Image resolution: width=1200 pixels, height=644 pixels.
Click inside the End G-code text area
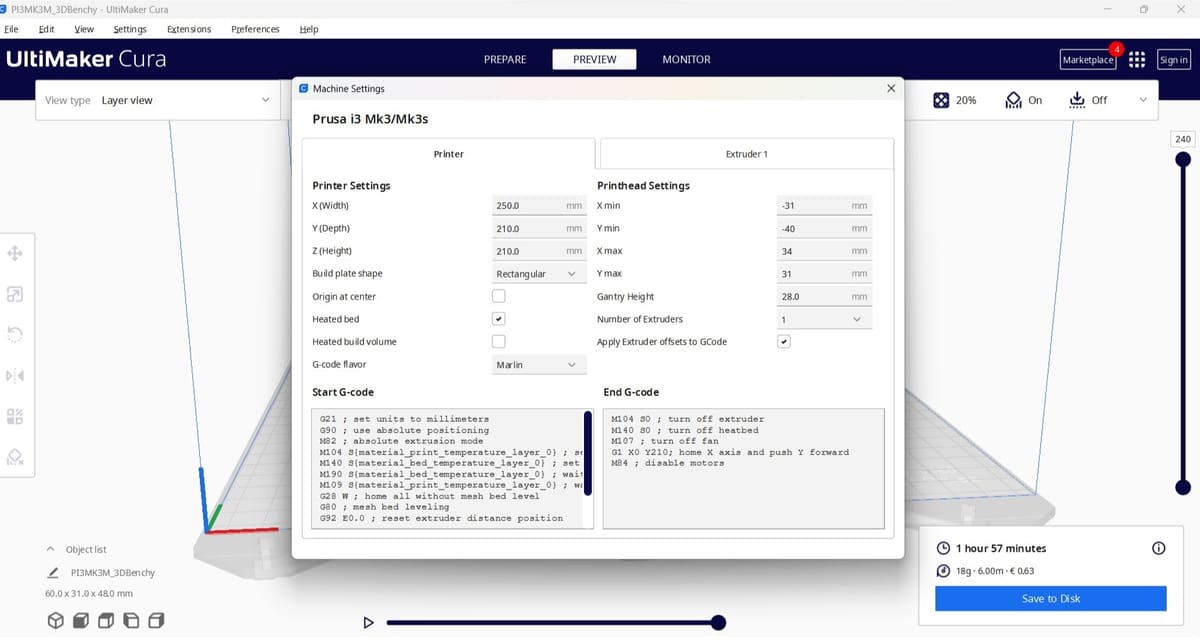744,468
